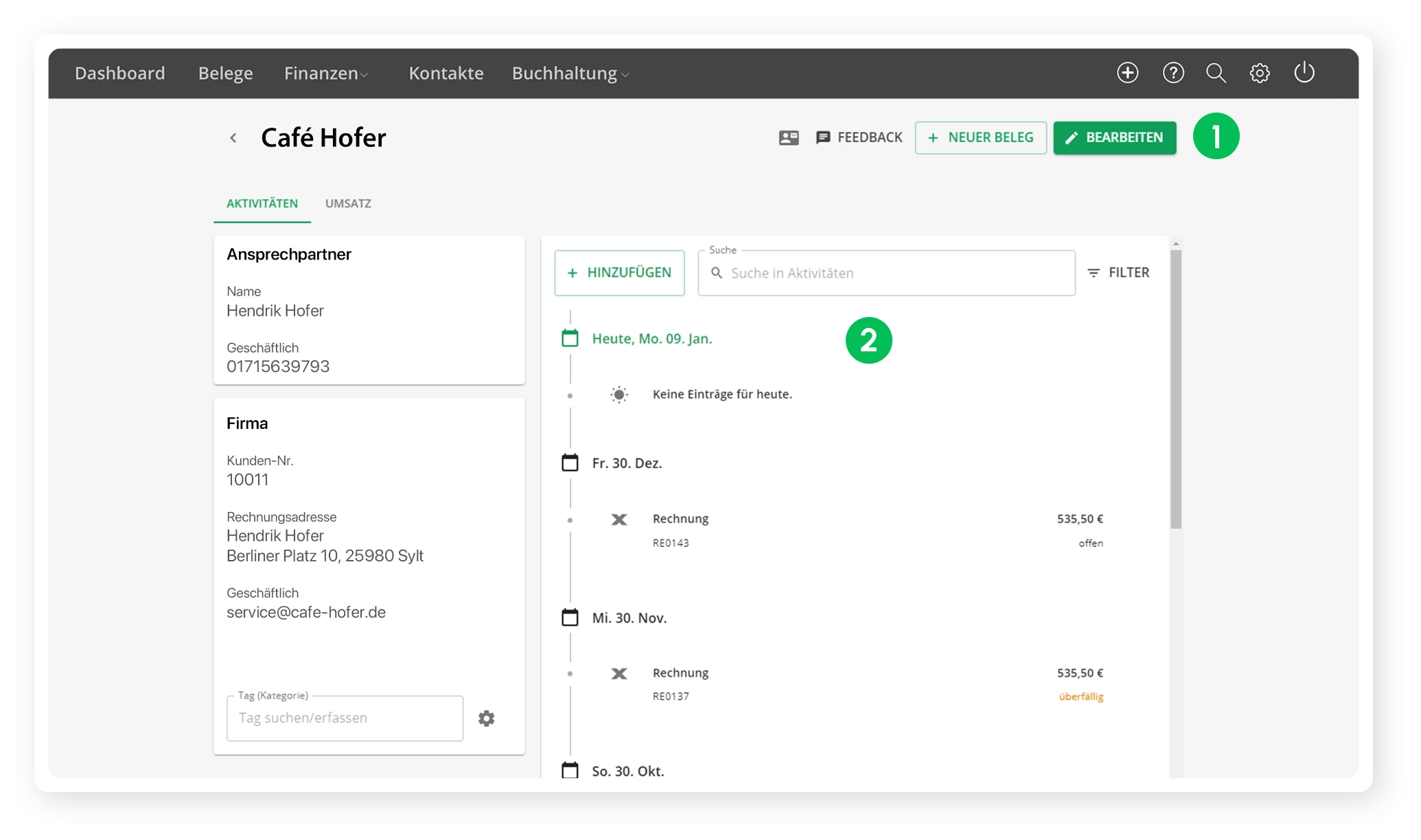Open the Filter options for activities
The image size is (1421, 840).
coord(1118,272)
